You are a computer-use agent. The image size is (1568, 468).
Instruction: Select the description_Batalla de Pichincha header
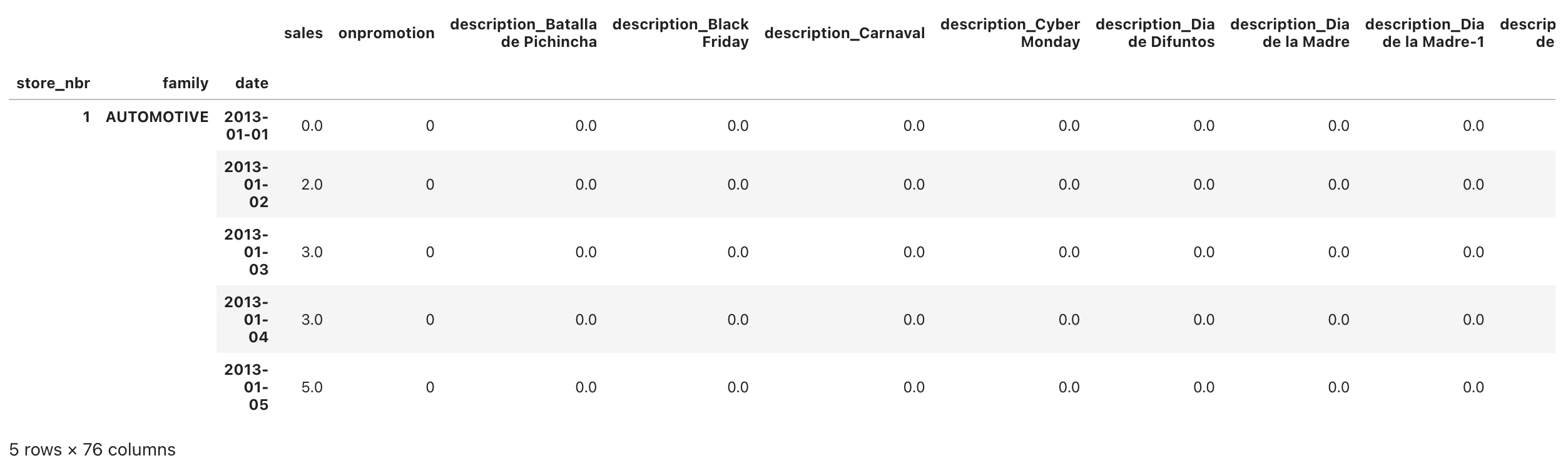coord(523,33)
